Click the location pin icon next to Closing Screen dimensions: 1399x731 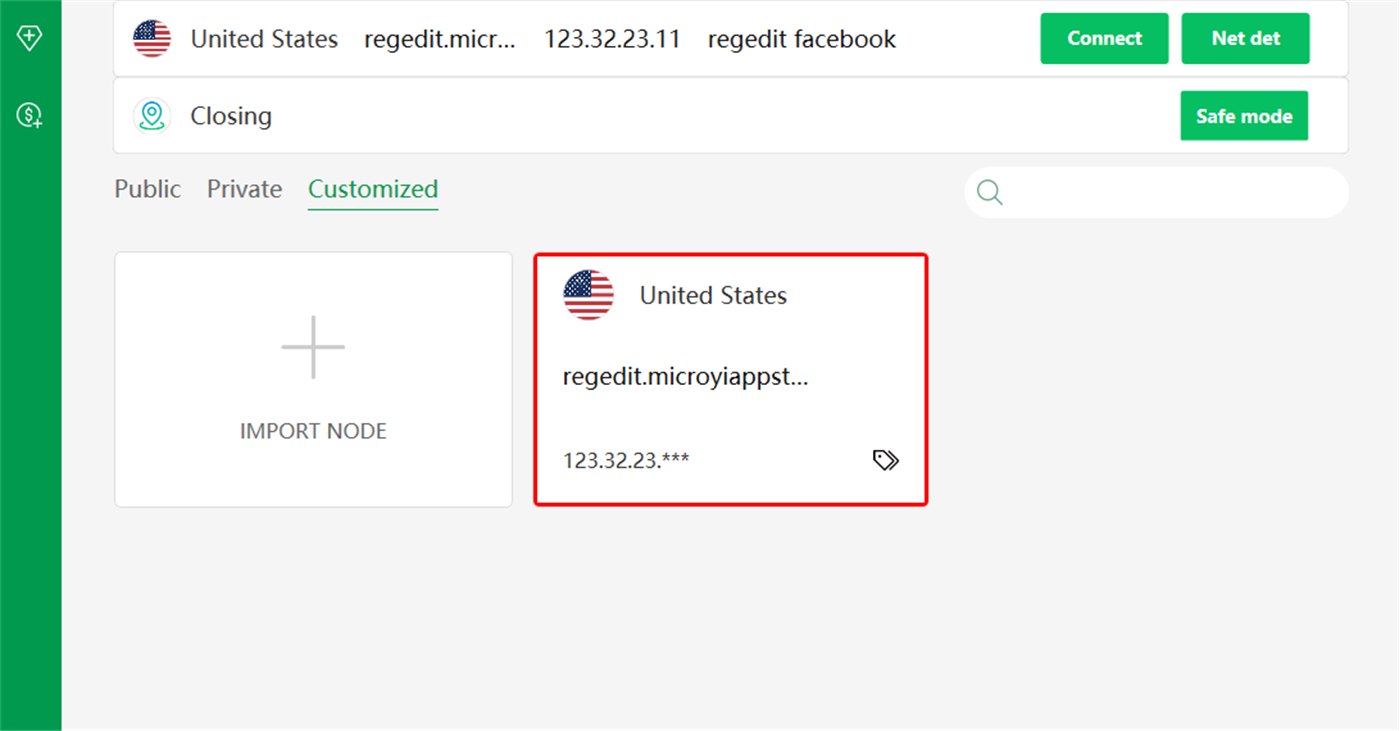tap(152, 115)
